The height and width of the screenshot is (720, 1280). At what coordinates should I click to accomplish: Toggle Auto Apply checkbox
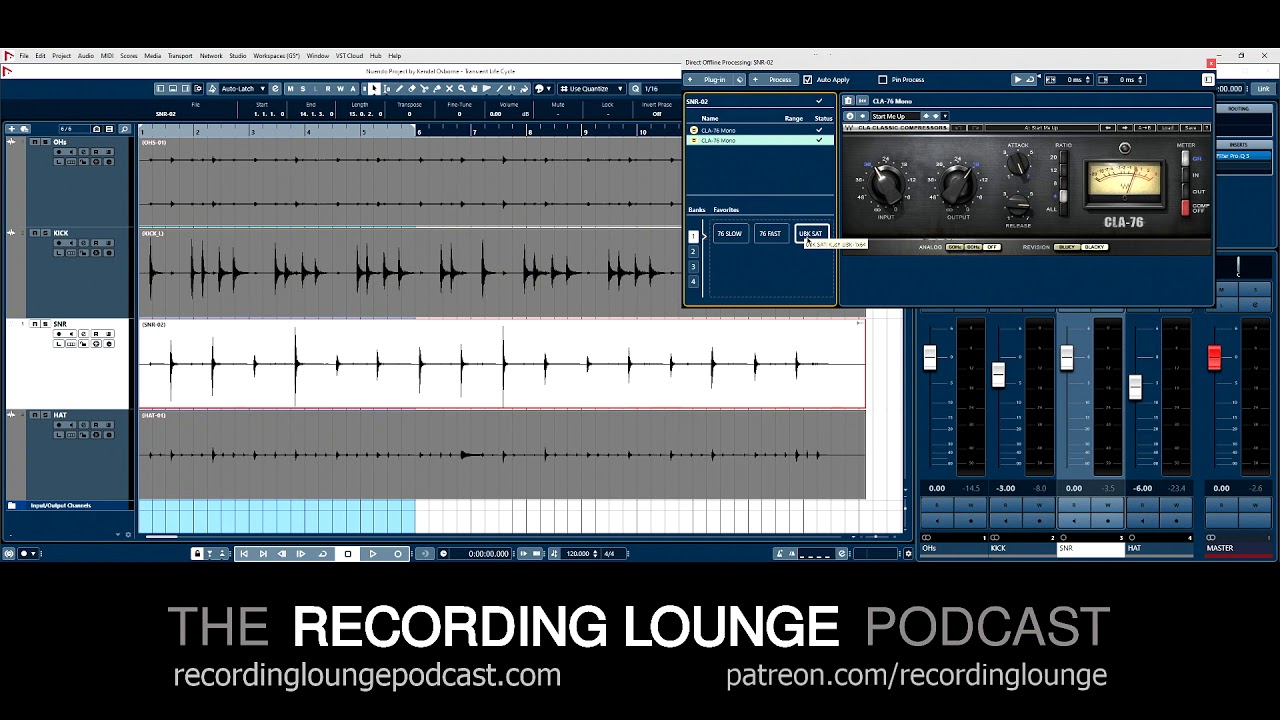[808, 80]
